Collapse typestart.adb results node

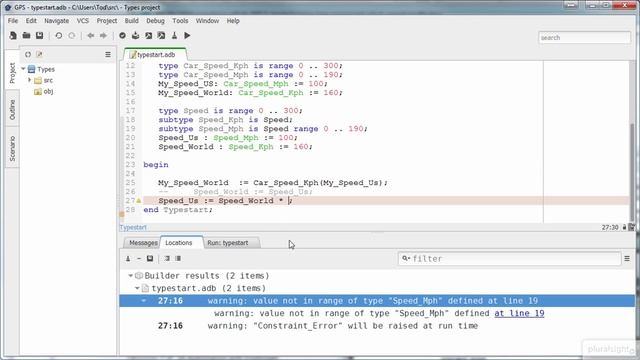[x=137, y=288]
